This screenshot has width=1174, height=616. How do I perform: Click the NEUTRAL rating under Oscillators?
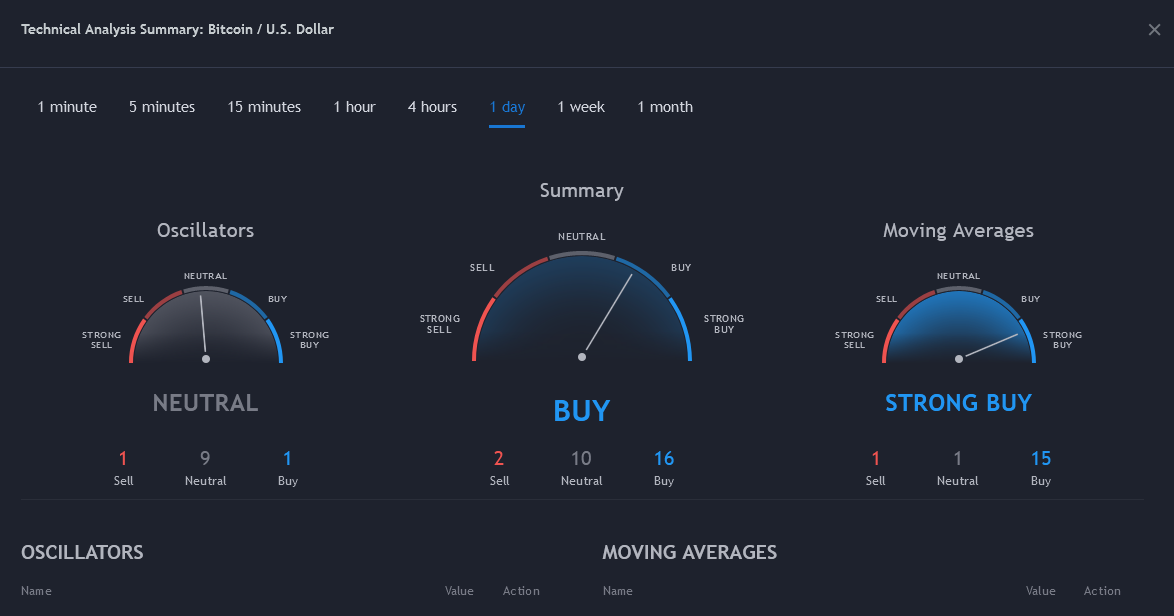(x=206, y=403)
